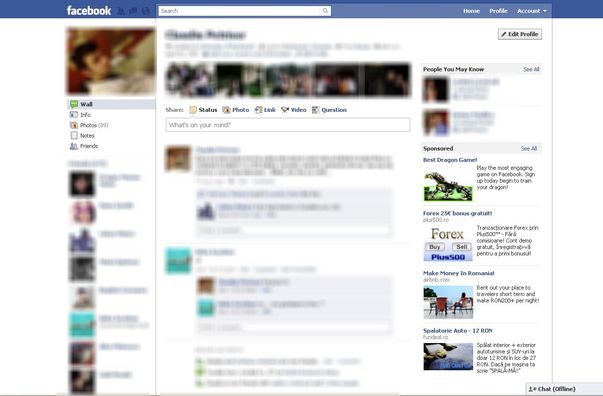
Task: Open notifications globe icon
Action: click(145, 11)
